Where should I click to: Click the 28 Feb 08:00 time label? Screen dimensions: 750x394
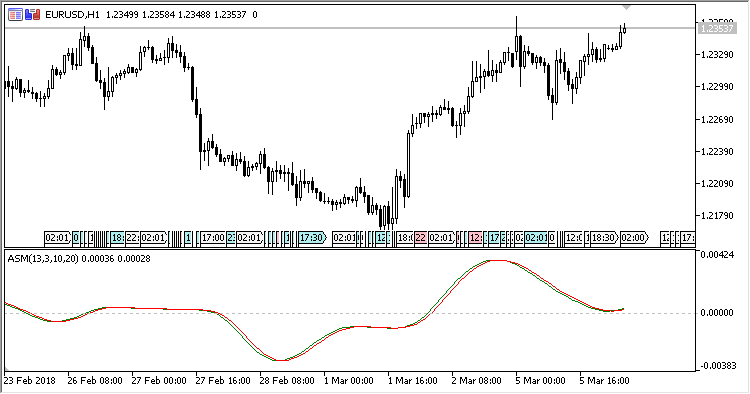(x=287, y=381)
